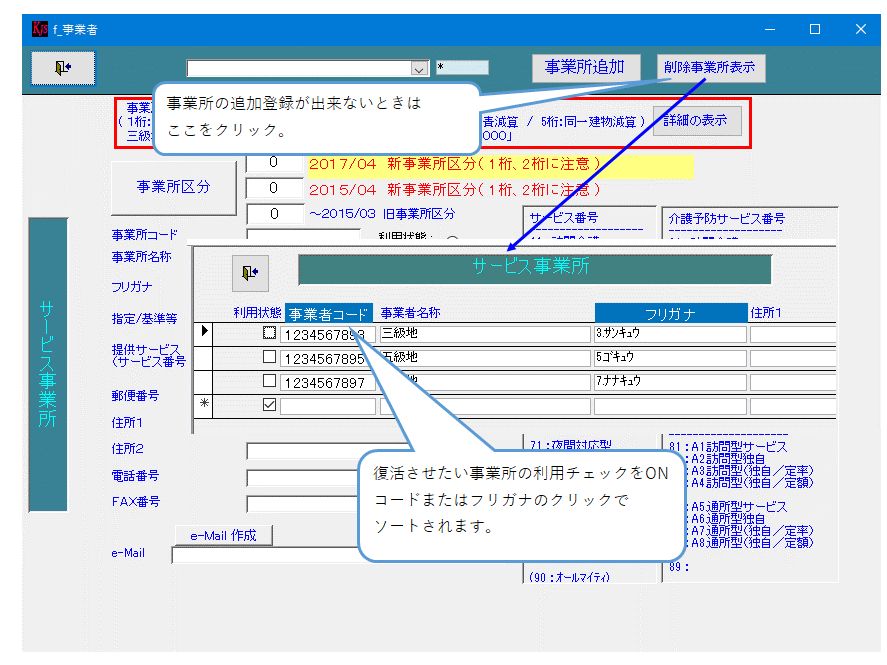Check the 利用状態 box for 三級地 row
The height and width of the screenshot is (665, 887).
268,333
